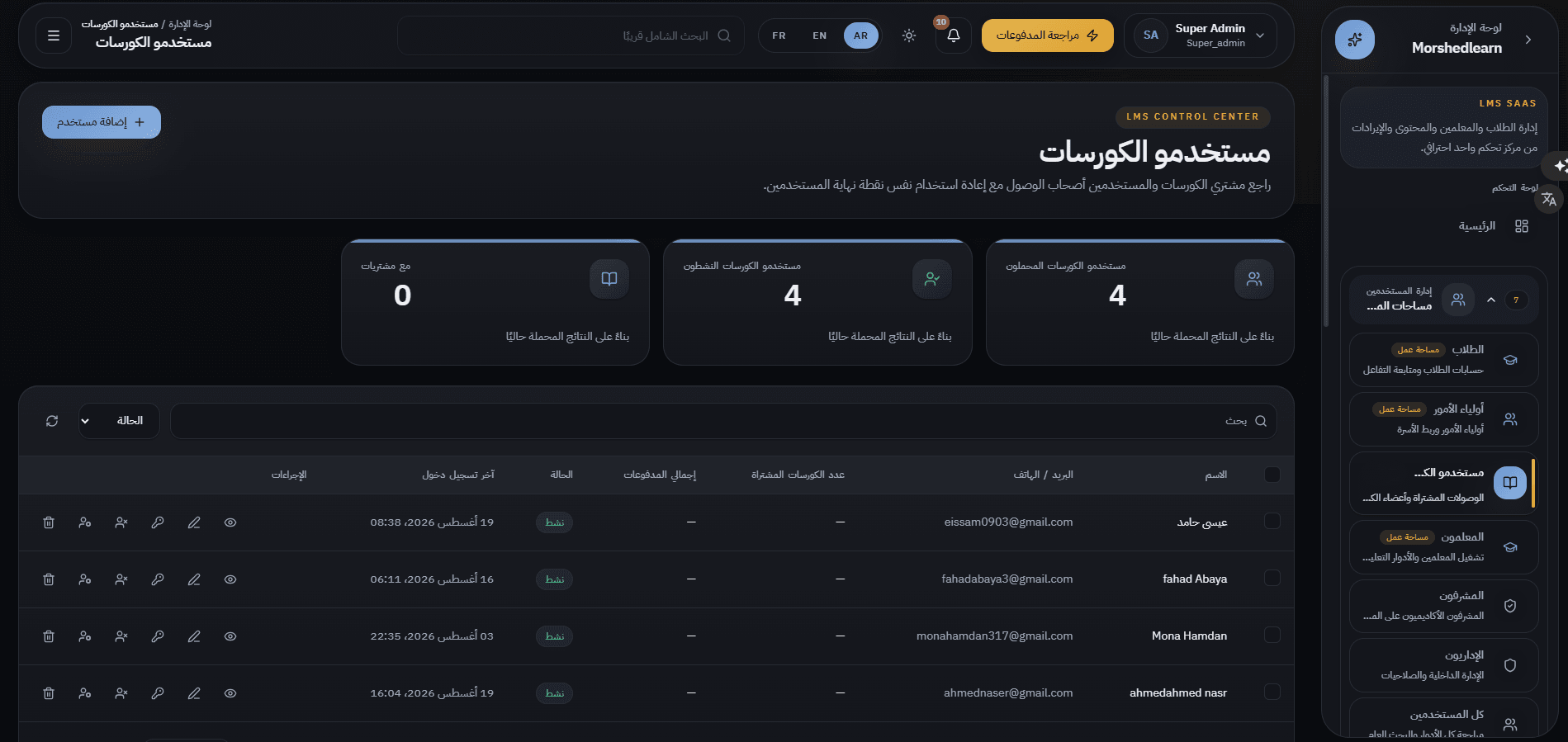
Task: Click the مراجعة المدفوعات button
Action: coord(1048,35)
